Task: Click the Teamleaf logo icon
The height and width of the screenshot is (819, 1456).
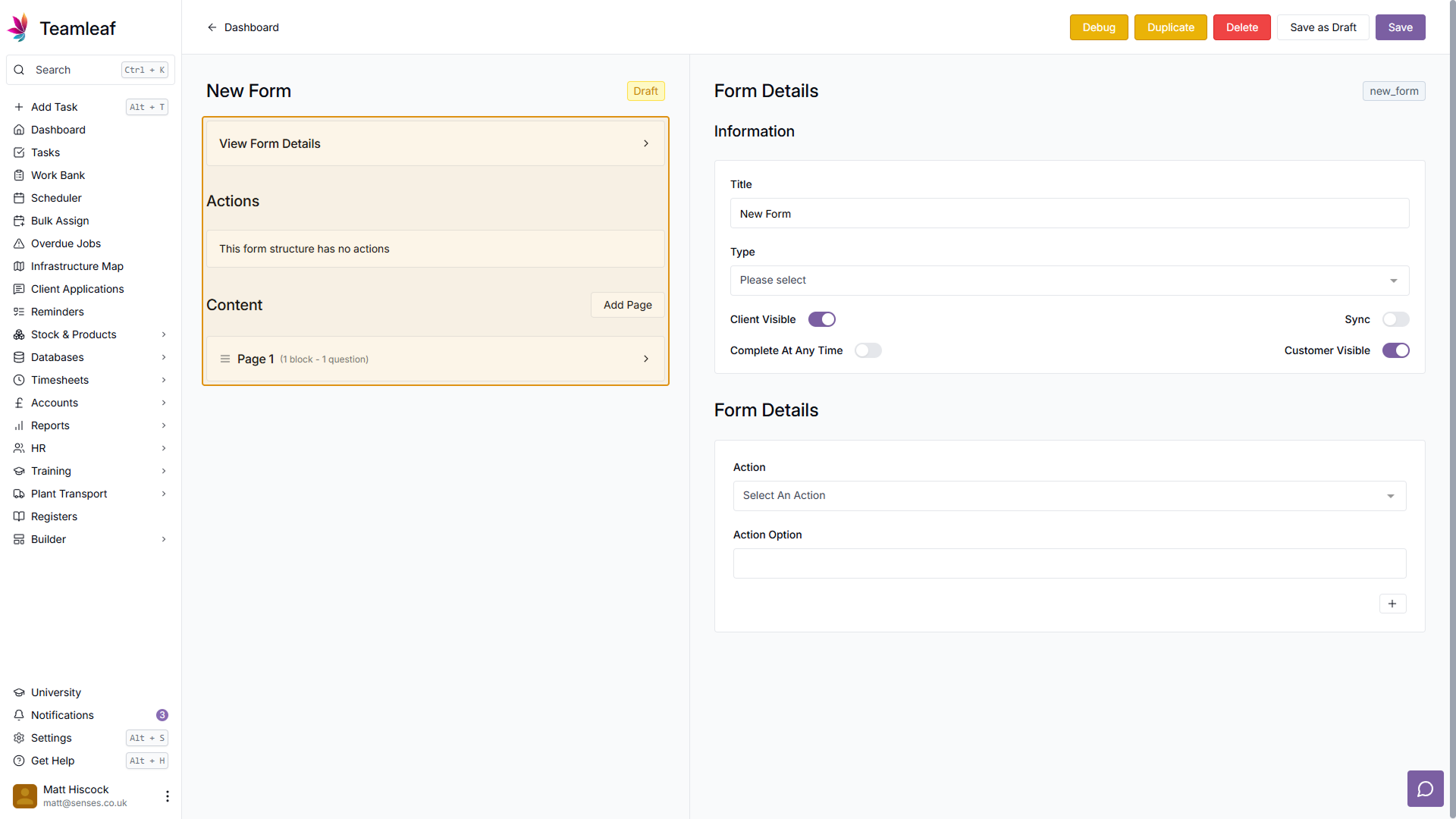Action: 18,28
